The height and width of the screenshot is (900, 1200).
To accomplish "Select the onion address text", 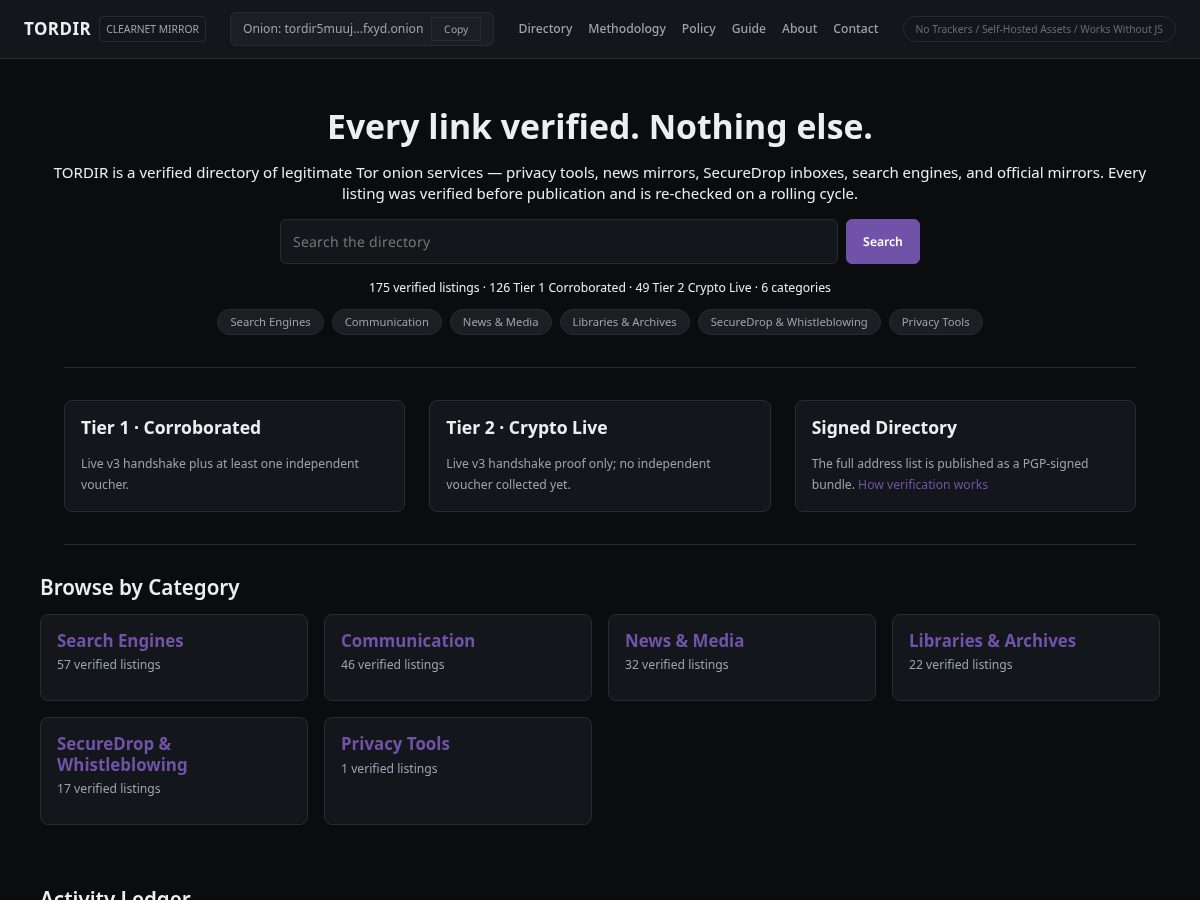I will click(x=333, y=29).
